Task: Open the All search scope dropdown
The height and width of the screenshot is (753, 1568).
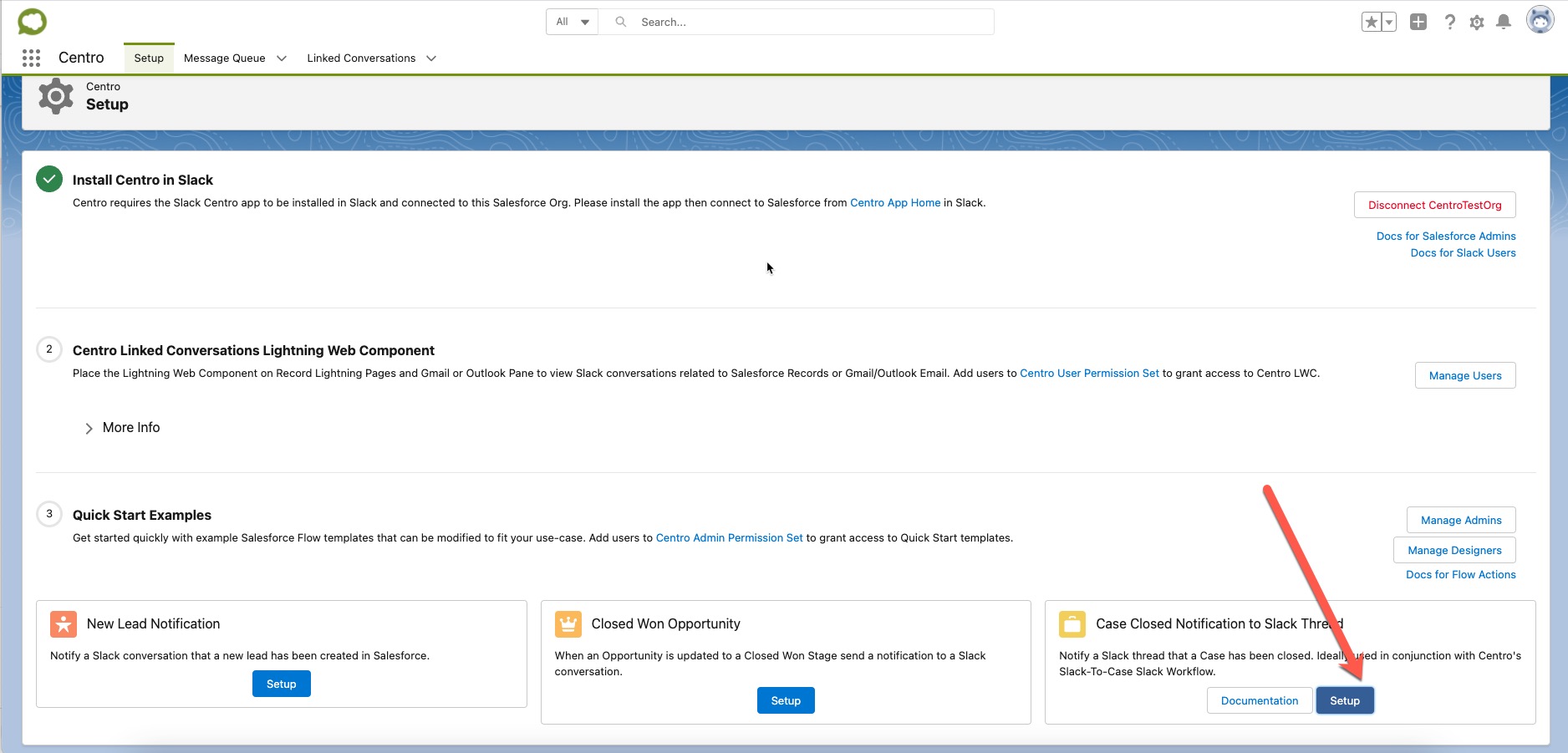Action: tap(573, 22)
